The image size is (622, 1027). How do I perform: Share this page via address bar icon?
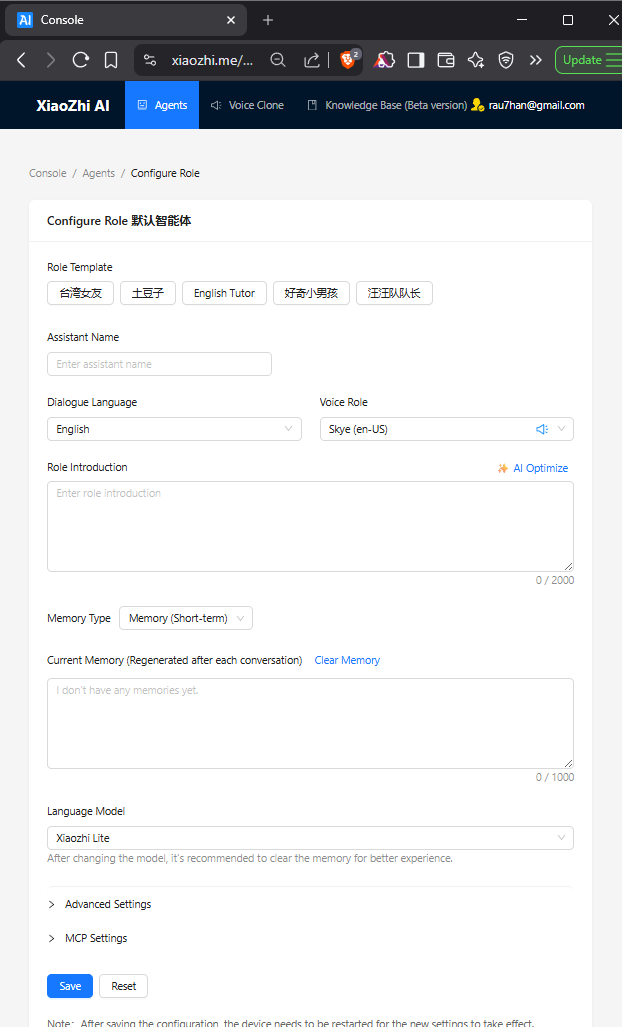click(312, 60)
